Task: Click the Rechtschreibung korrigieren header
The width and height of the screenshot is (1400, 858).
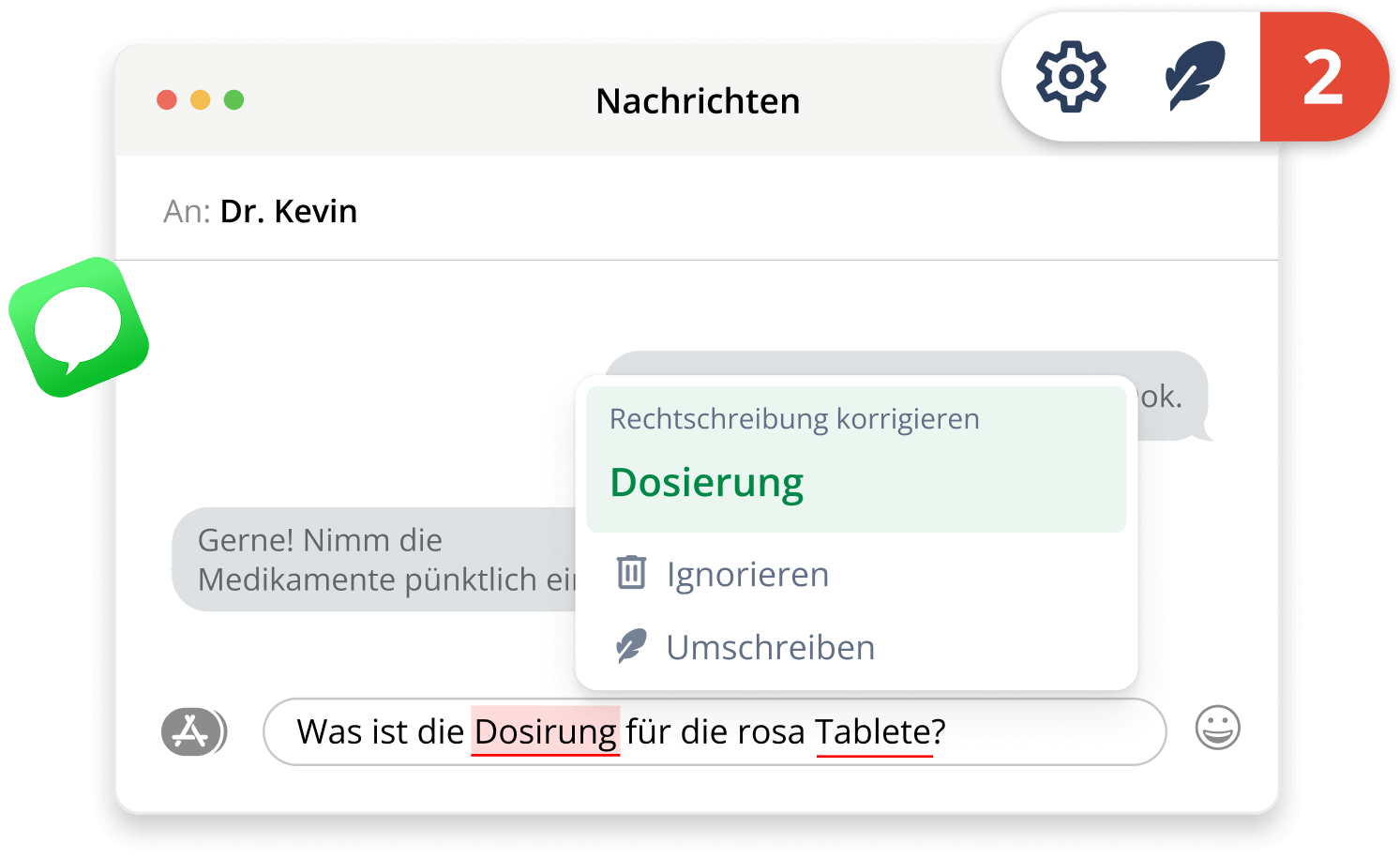Action: pos(794,418)
